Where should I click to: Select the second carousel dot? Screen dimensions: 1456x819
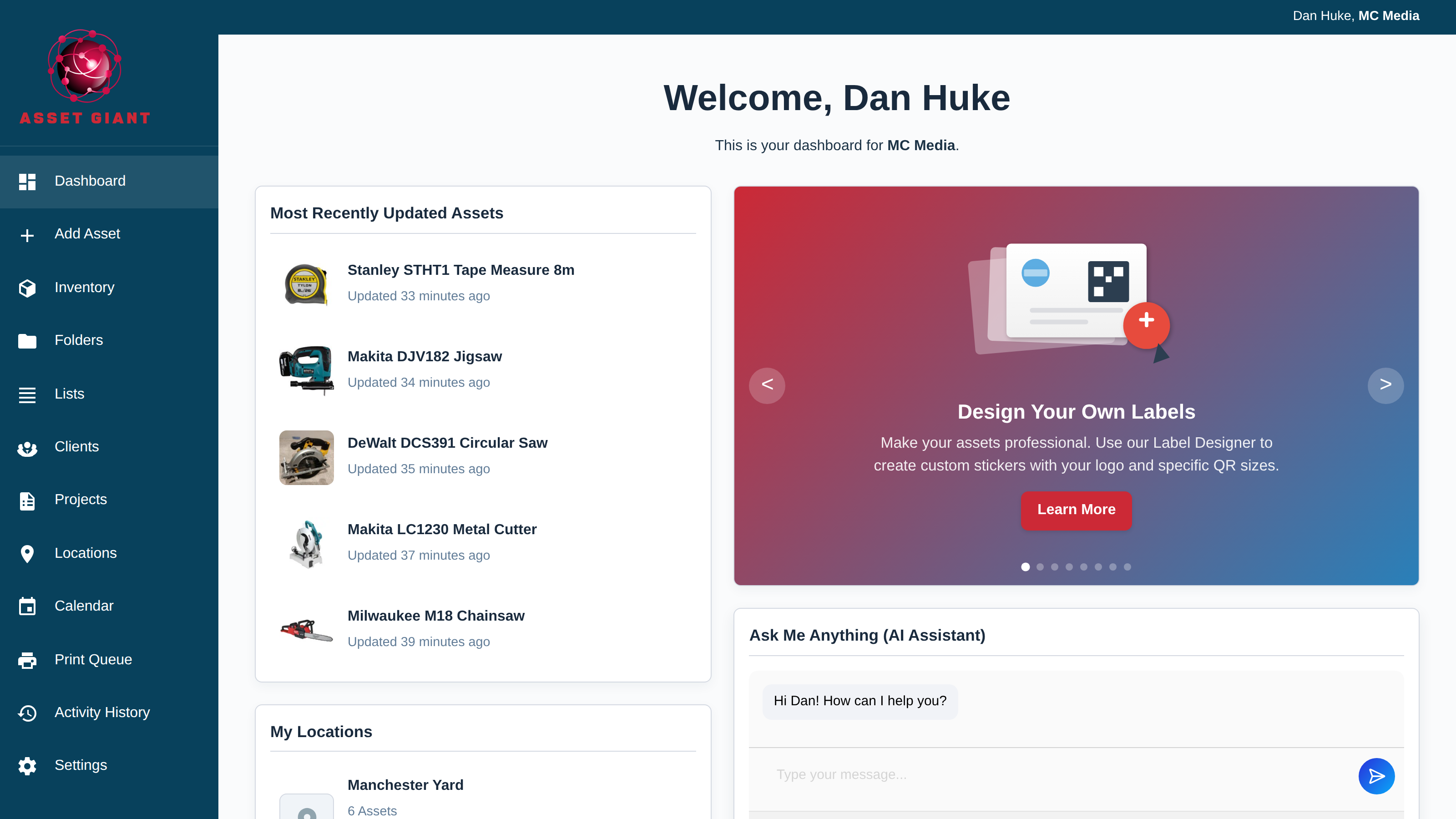click(x=1040, y=567)
